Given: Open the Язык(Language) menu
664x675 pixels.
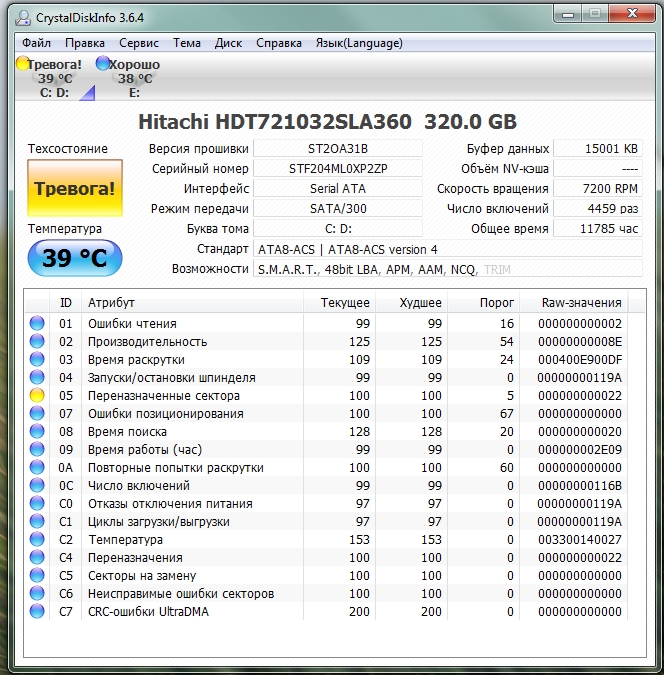Looking at the screenshot, I should [359, 43].
